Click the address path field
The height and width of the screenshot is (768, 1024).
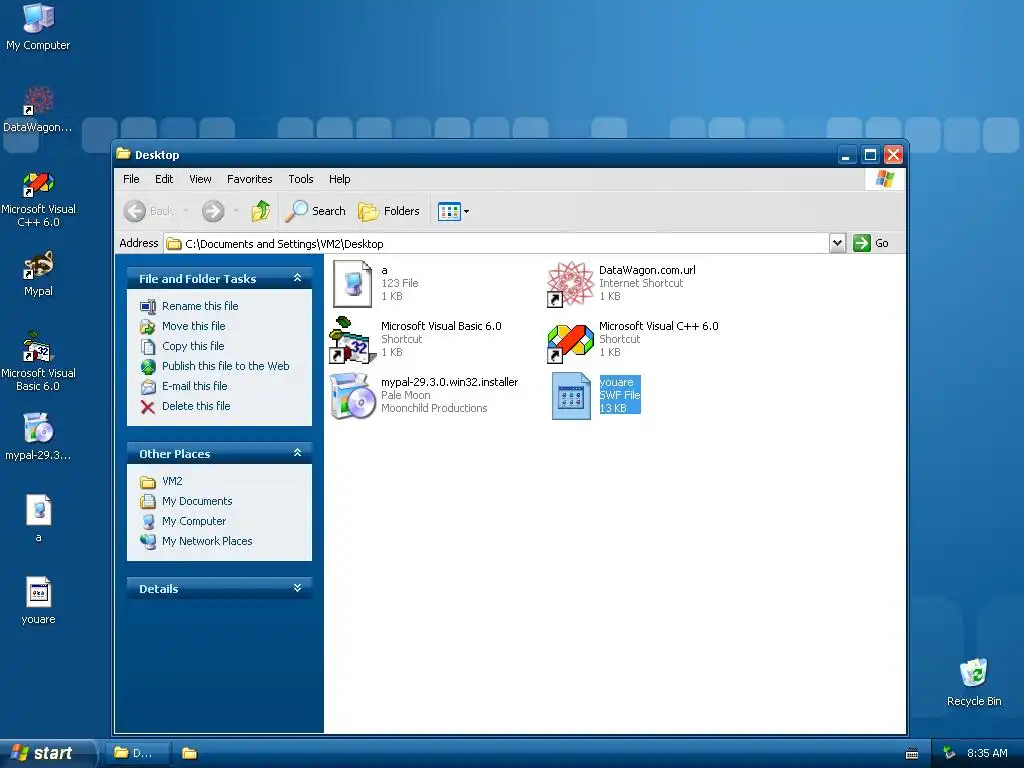coord(496,244)
